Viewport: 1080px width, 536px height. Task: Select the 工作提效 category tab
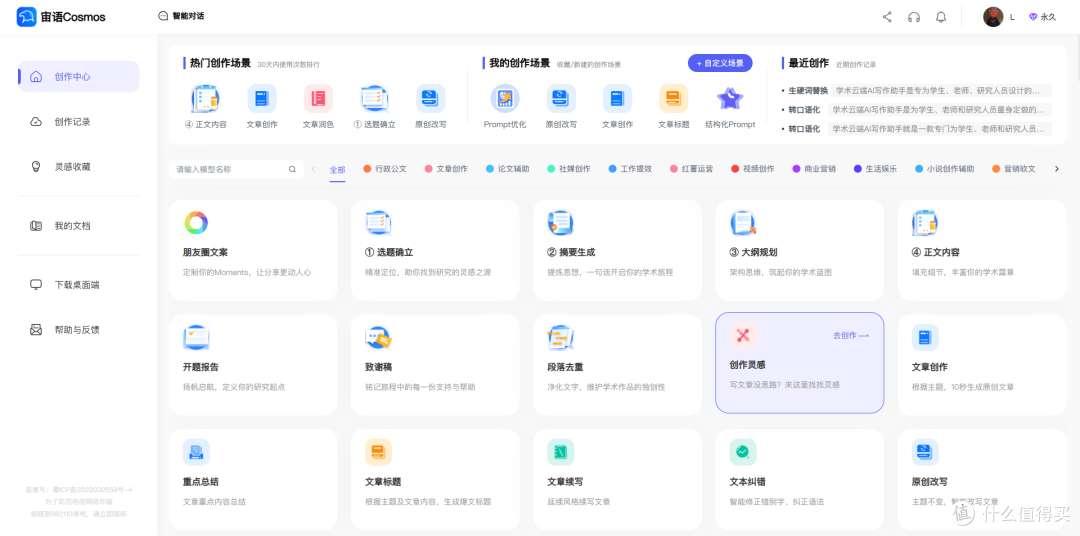click(x=630, y=169)
